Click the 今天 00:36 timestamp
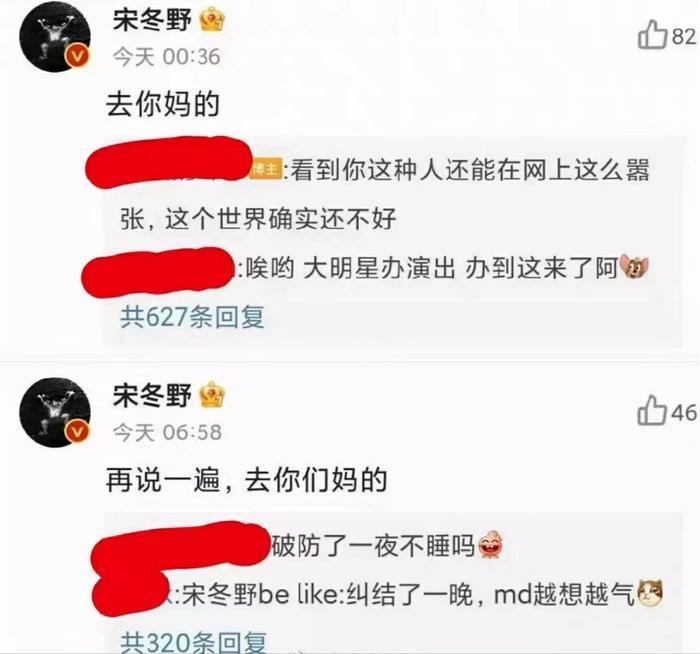 click(167, 57)
